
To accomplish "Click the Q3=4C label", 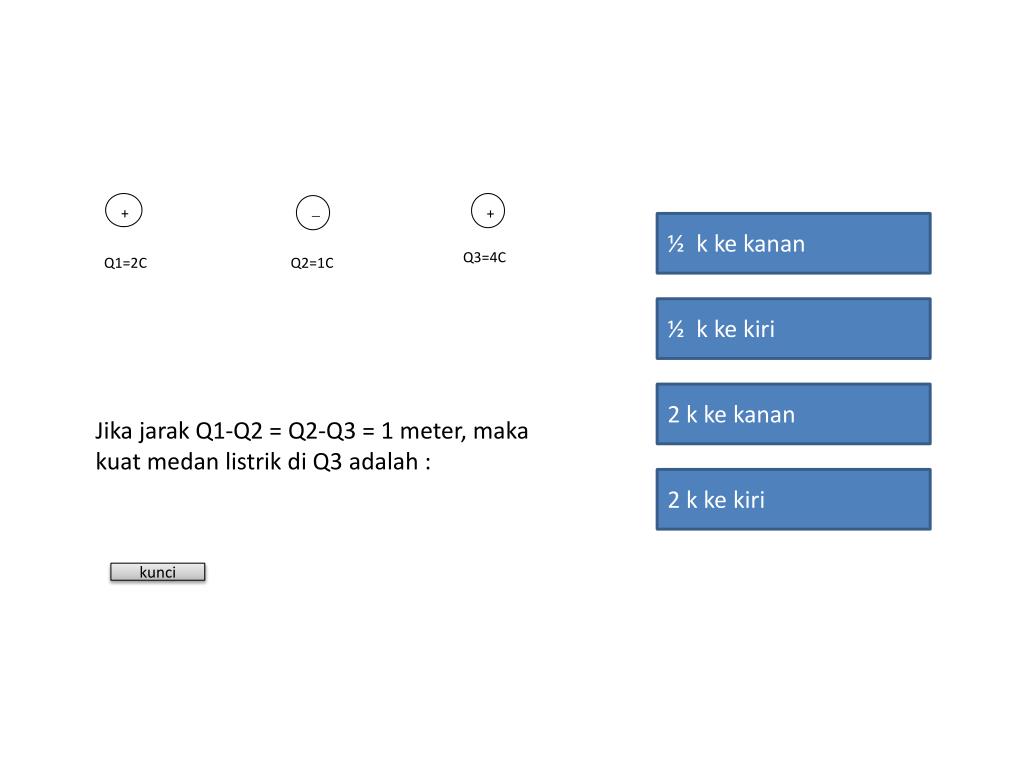I will point(485,257).
